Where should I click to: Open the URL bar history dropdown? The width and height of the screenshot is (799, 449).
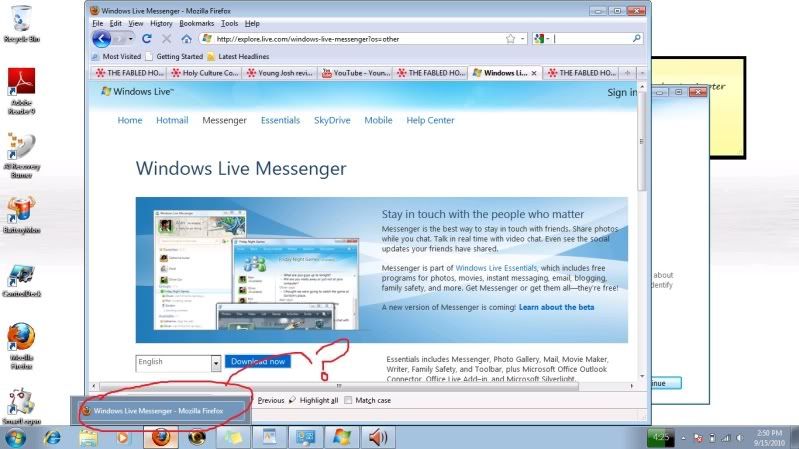(x=522, y=39)
